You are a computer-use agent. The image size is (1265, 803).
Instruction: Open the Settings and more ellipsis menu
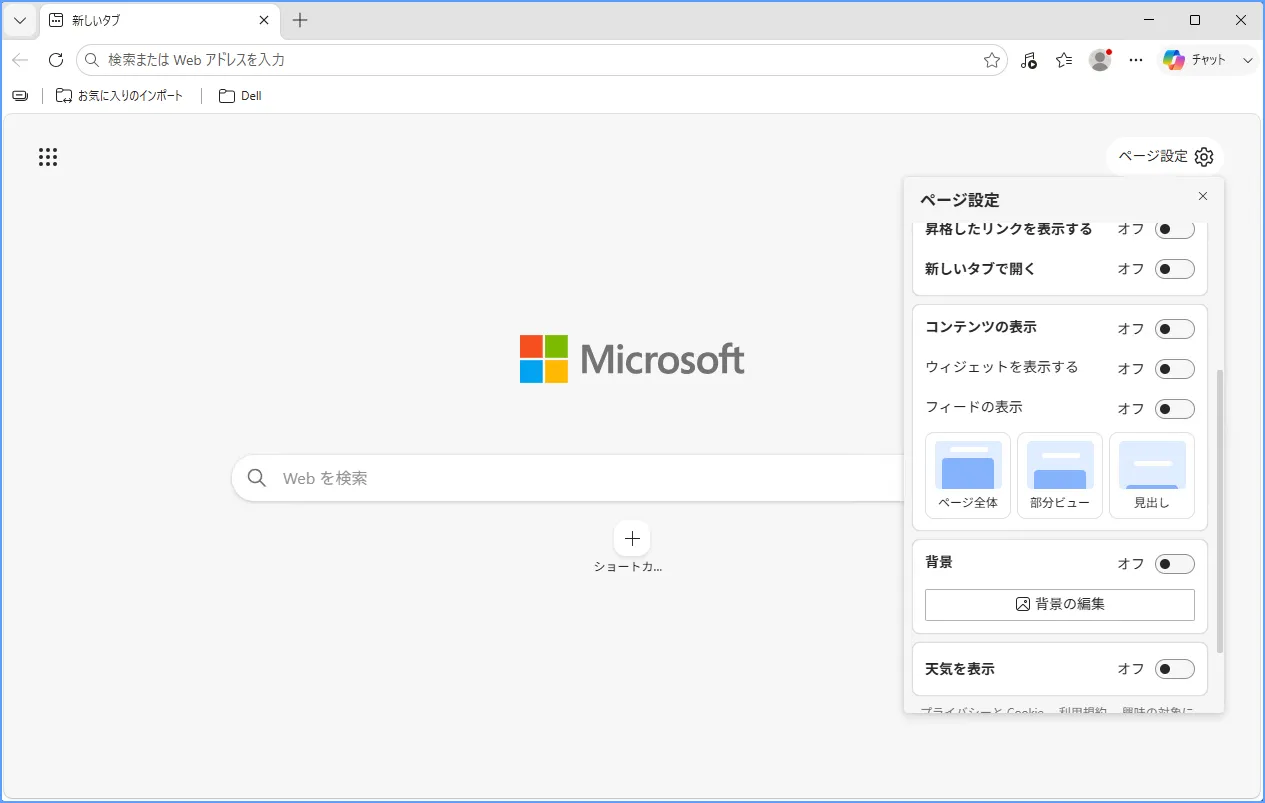[x=1136, y=60]
